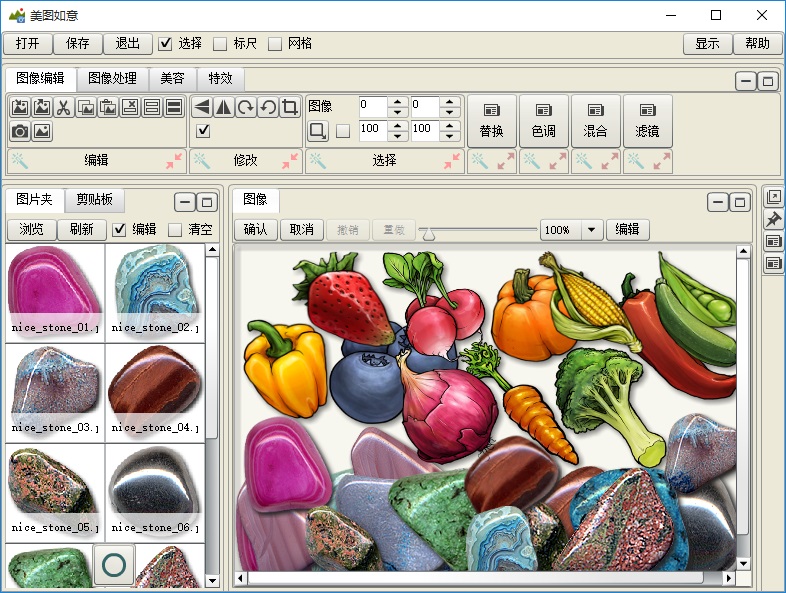Select the 图像编辑 tab
The width and height of the screenshot is (786, 593).
[x=41, y=78]
